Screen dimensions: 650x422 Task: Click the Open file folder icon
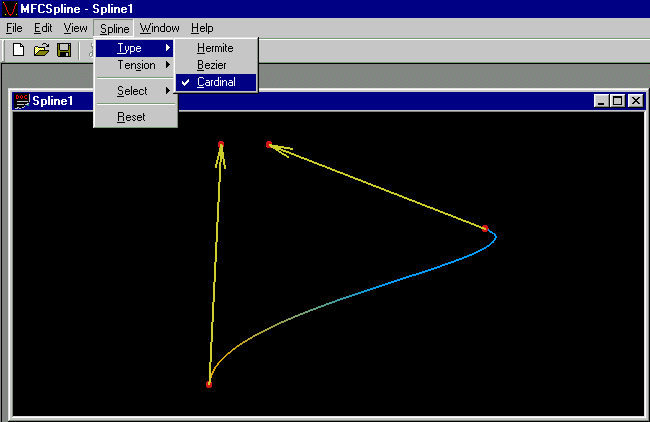(41, 50)
